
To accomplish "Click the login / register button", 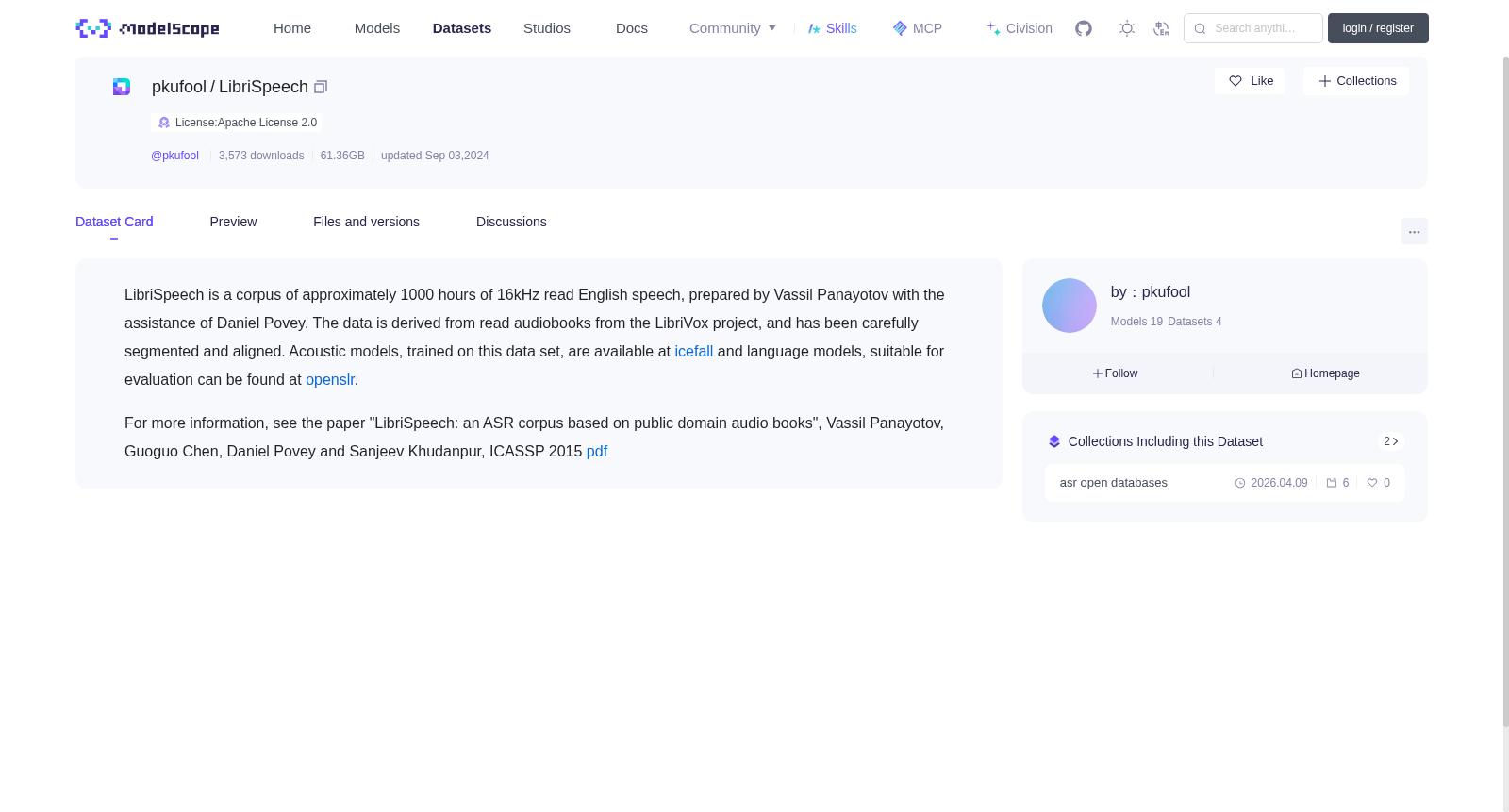I will pos(1378,28).
